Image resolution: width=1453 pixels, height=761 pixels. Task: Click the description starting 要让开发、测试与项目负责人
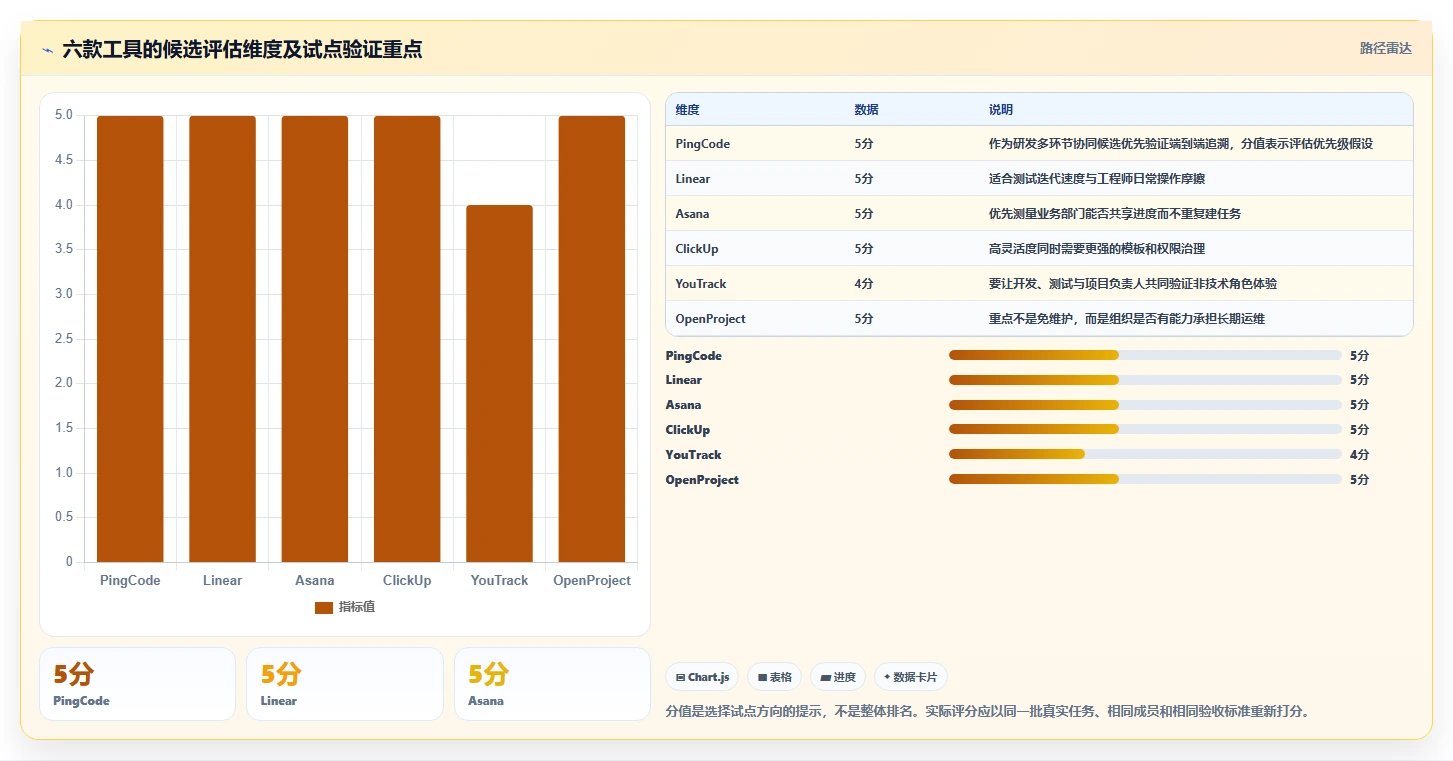[x=1133, y=284]
